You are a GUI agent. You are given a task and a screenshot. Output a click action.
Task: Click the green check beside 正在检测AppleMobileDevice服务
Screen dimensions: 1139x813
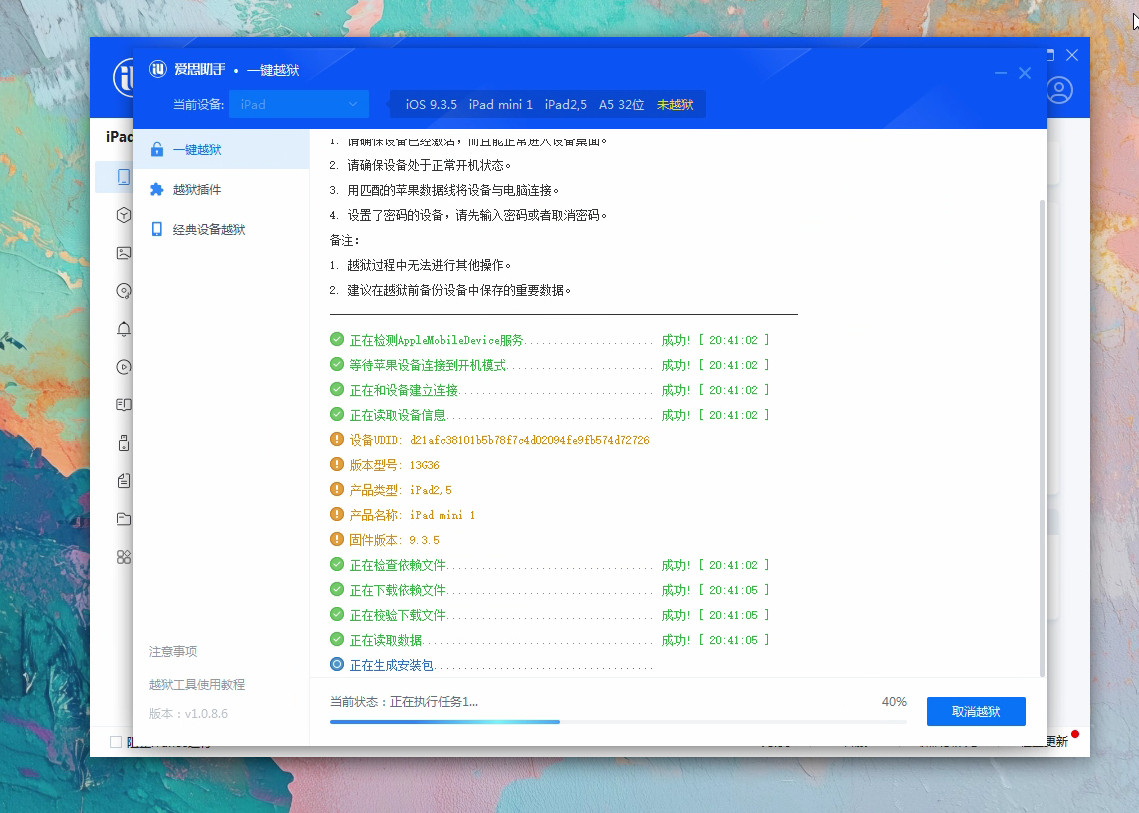(337, 339)
